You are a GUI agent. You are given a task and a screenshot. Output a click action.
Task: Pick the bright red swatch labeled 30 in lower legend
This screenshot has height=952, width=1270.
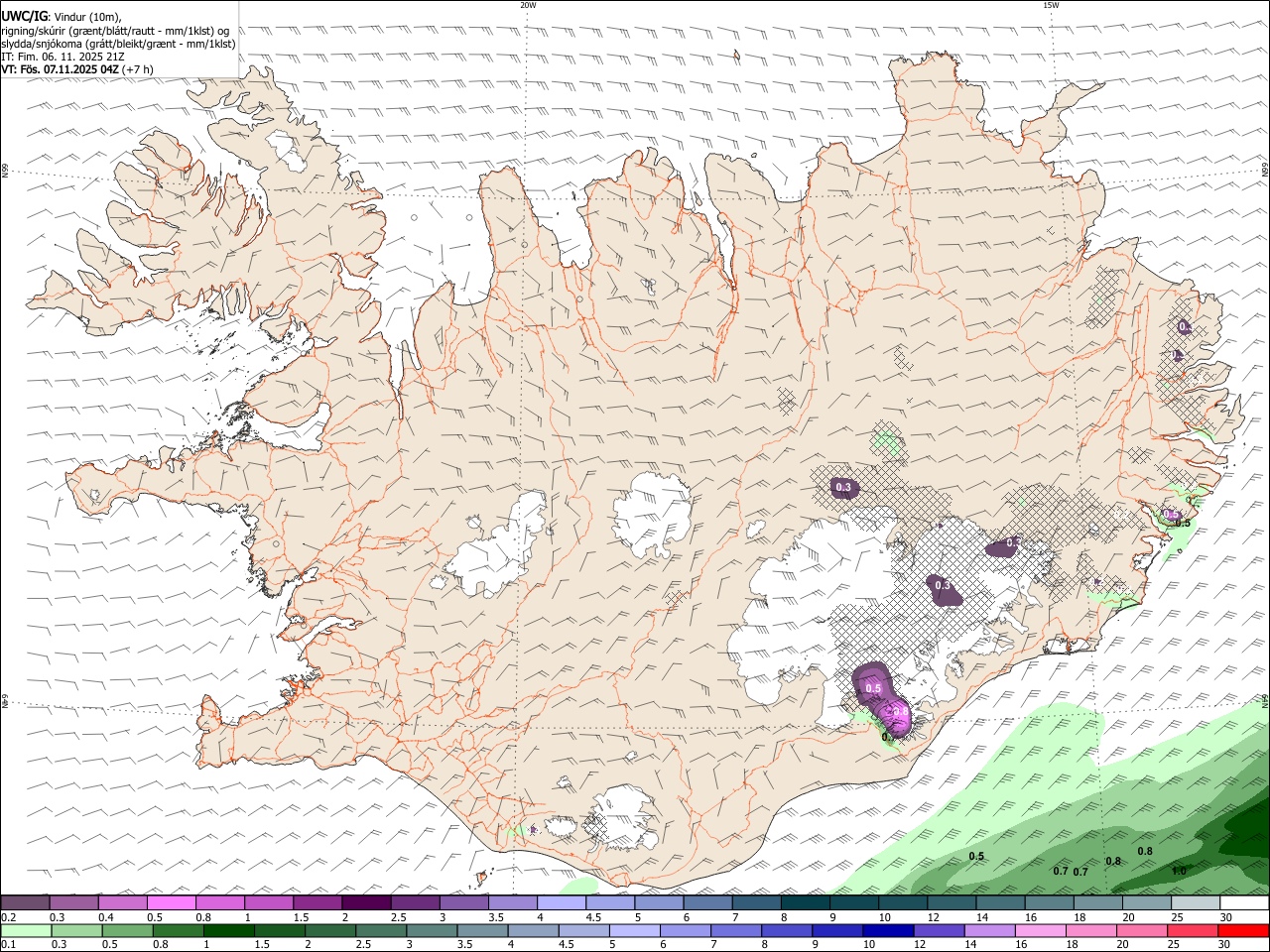(x=1244, y=931)
